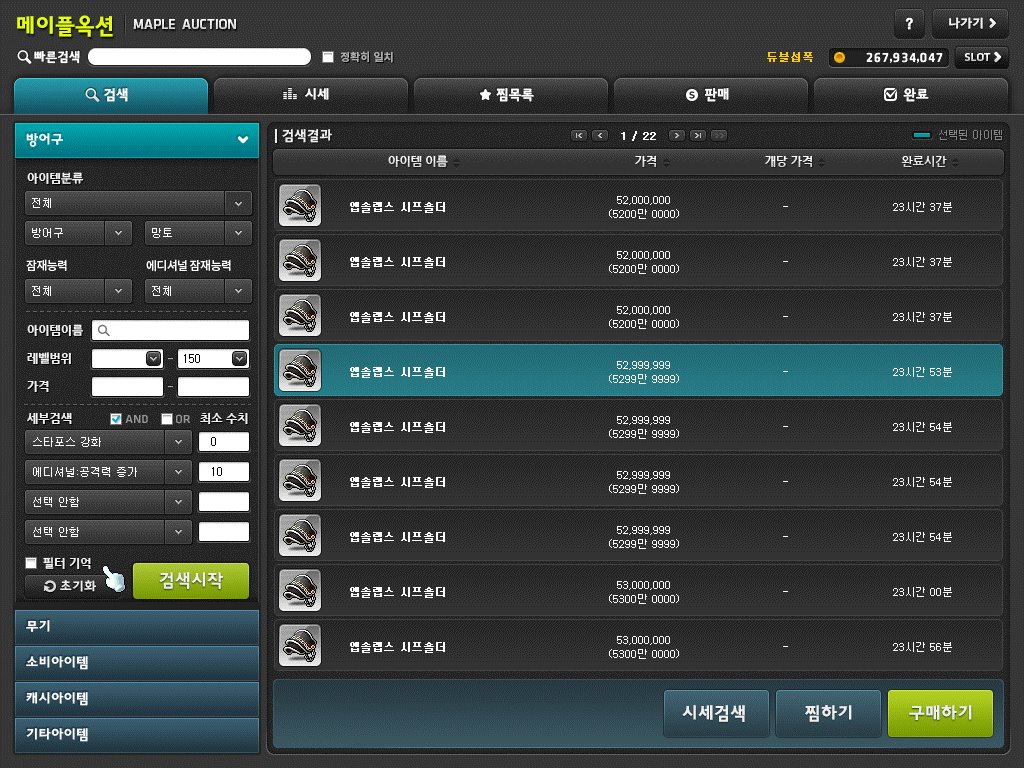This screenshot has height=768, width=1024.
Task: Expand the 소비아이템 category
Action: point(137,662)
